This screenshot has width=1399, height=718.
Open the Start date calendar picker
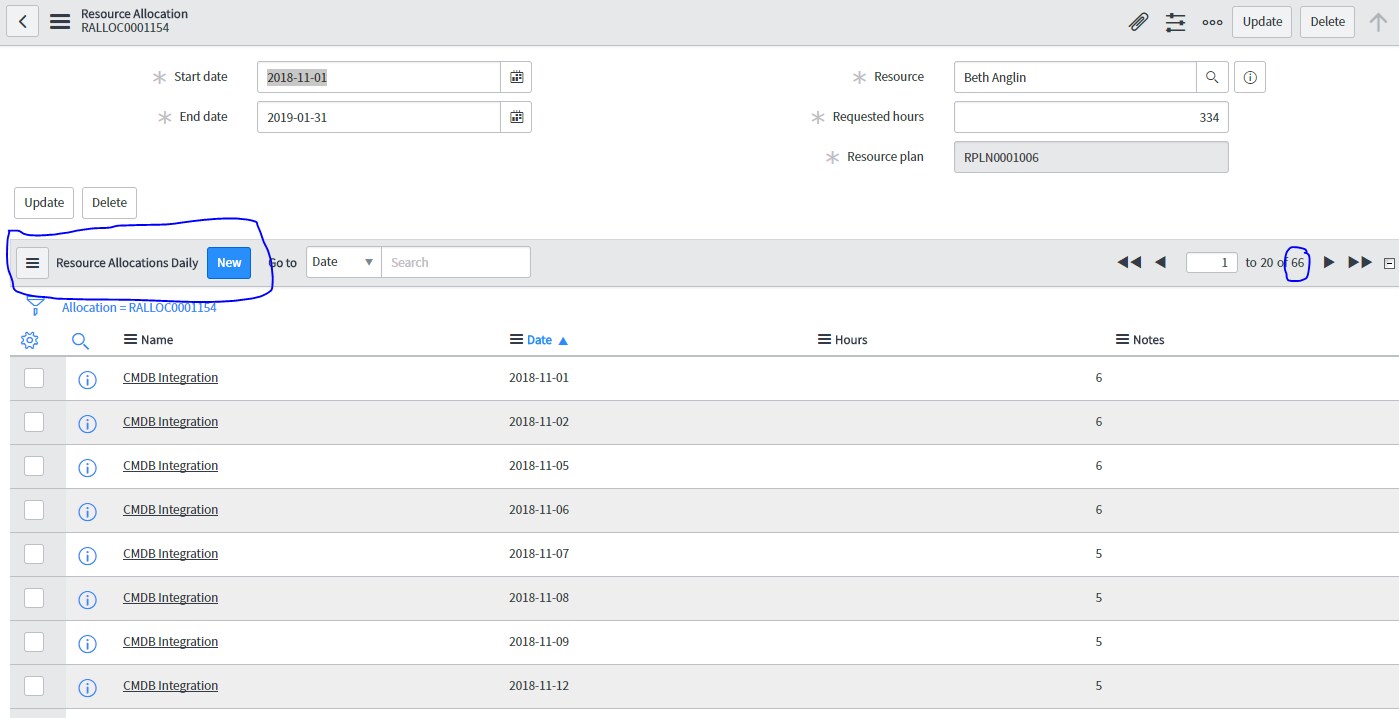point(516,76)
